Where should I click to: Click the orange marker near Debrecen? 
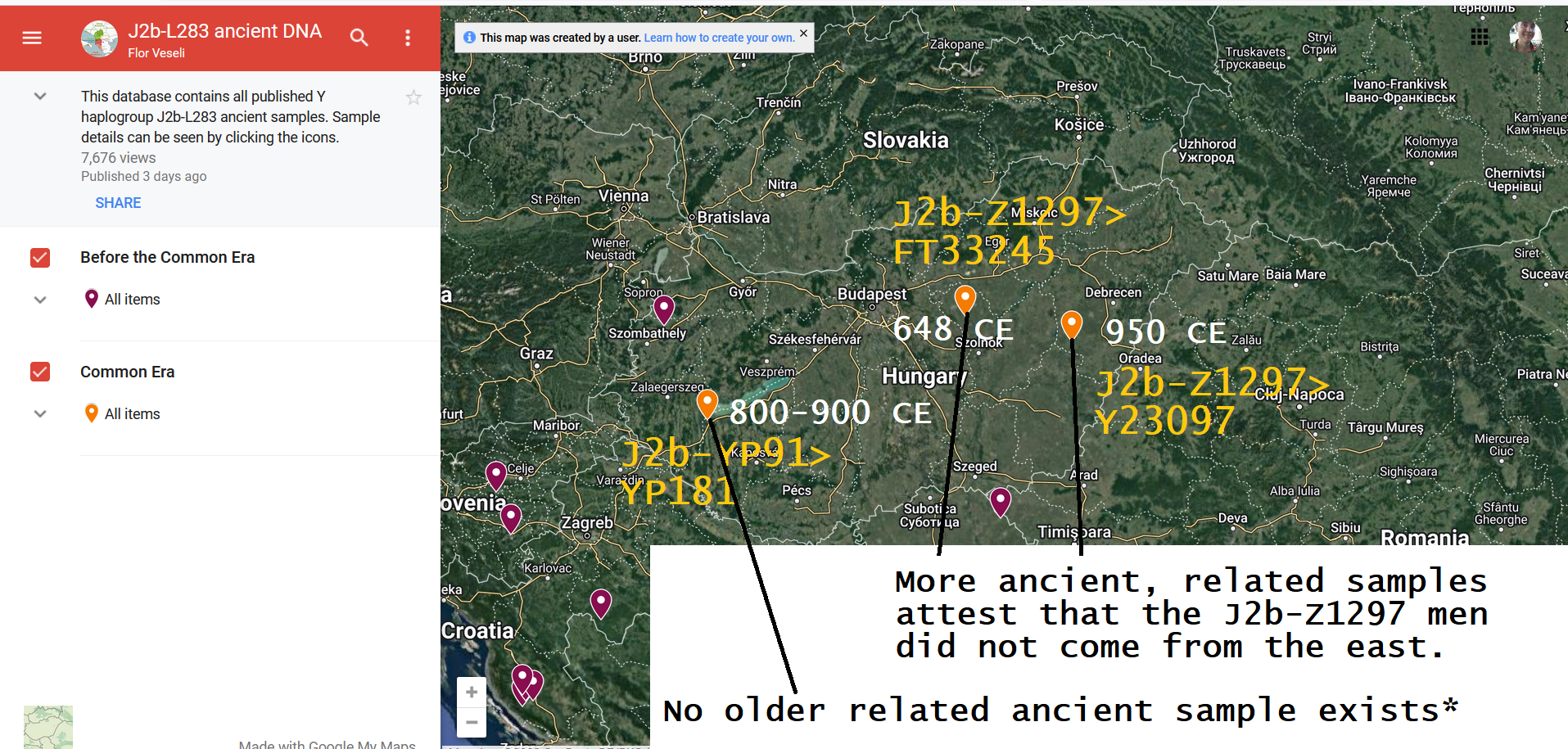pyautogui.click(x=1071, y=323)
